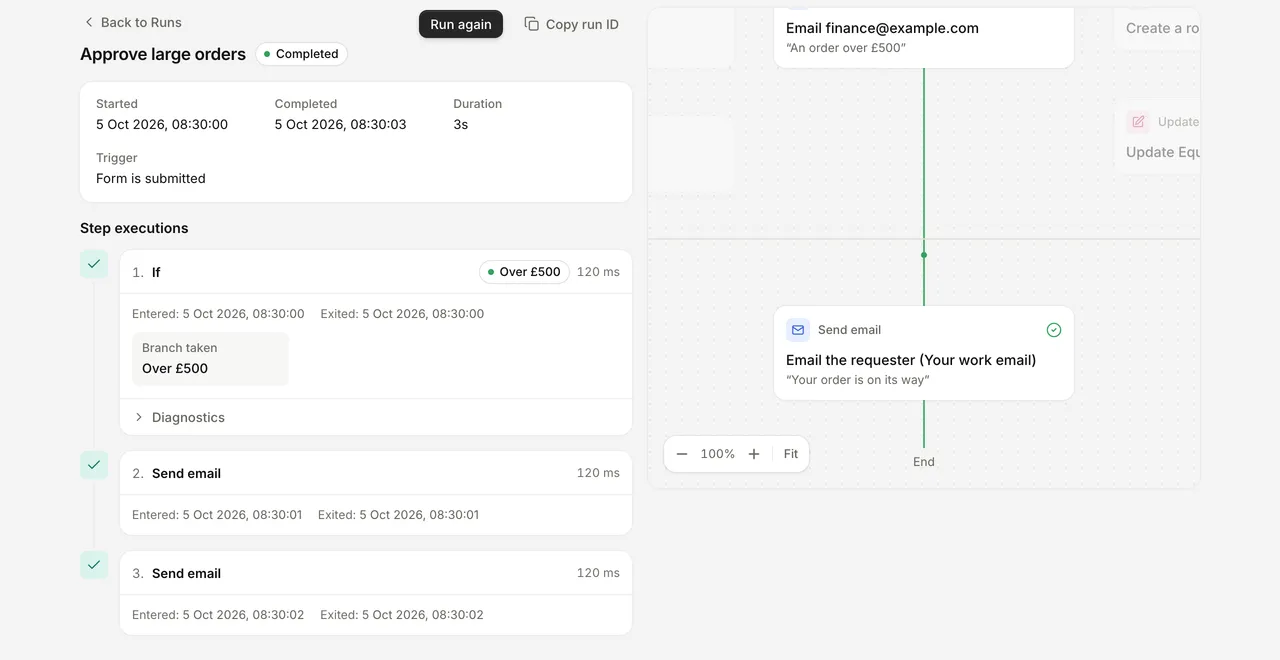Click the "Your order is on its way" text
This screenshot has height=660, width=1280.
pos(858,380)
